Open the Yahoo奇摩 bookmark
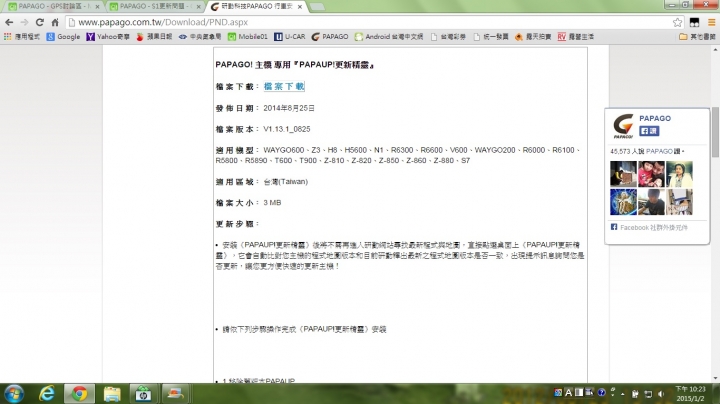This screenshot has height=404, width=720. [108, 37]
